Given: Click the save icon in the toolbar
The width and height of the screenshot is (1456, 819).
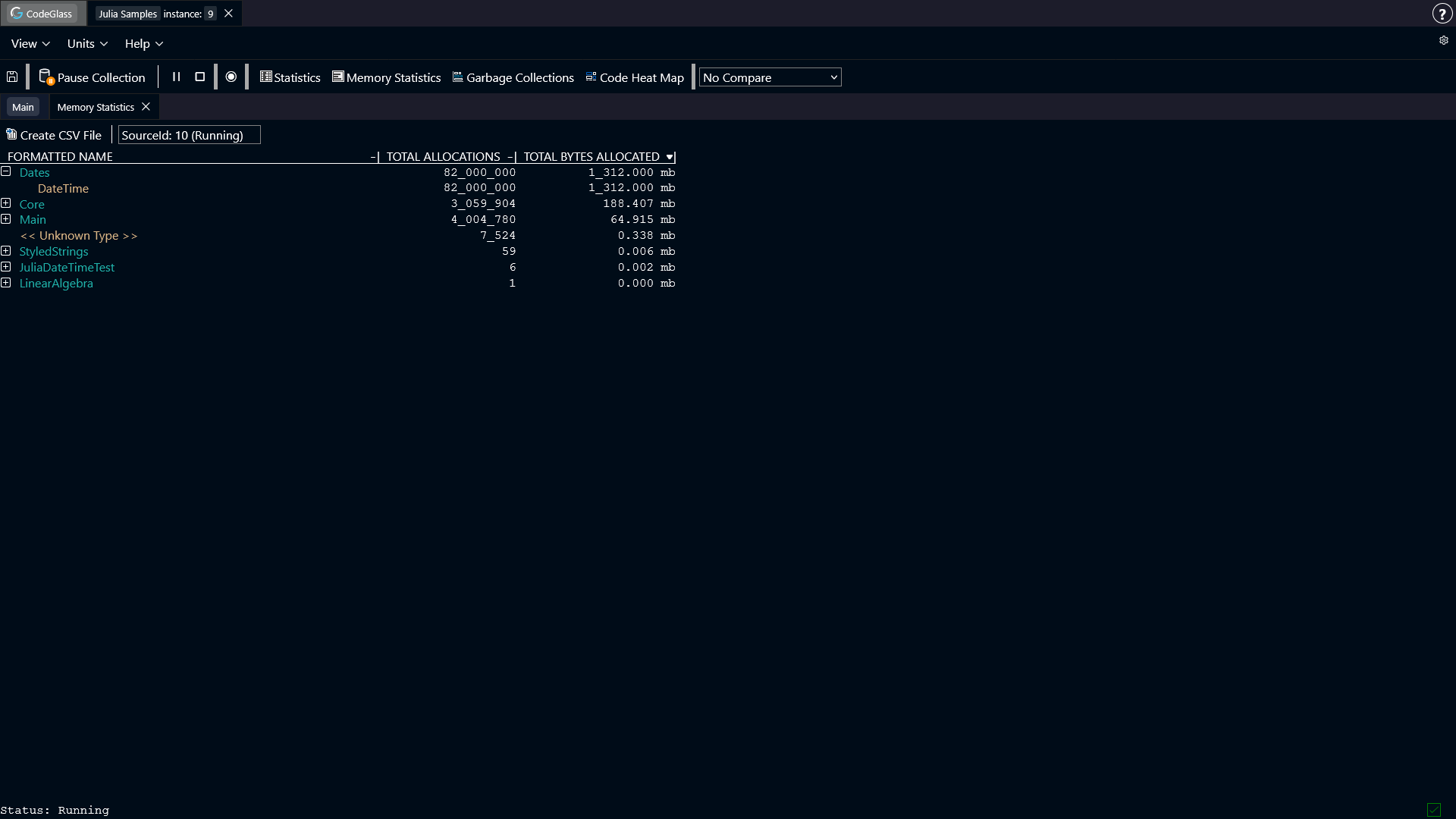Looking at the screenshot, I should tap(12, 77).
